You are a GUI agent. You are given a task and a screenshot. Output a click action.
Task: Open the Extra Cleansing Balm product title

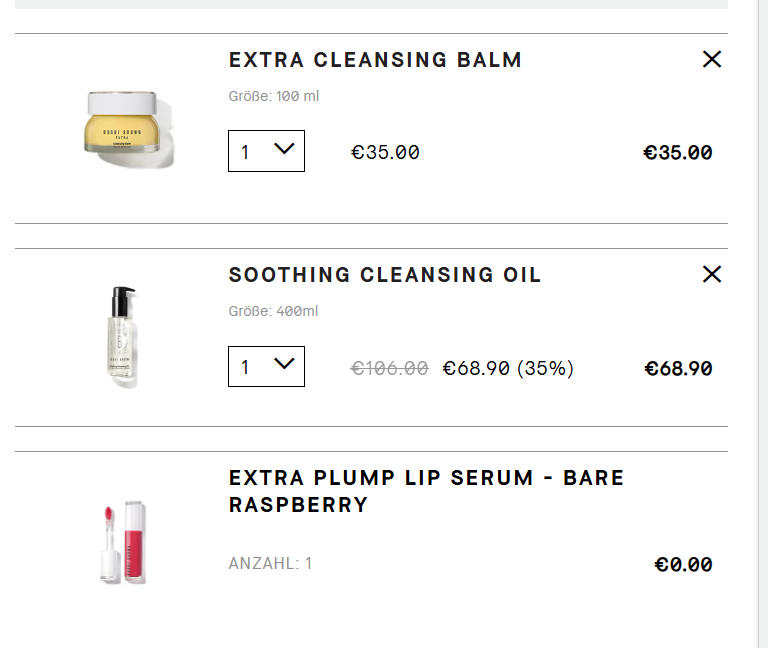375,60
